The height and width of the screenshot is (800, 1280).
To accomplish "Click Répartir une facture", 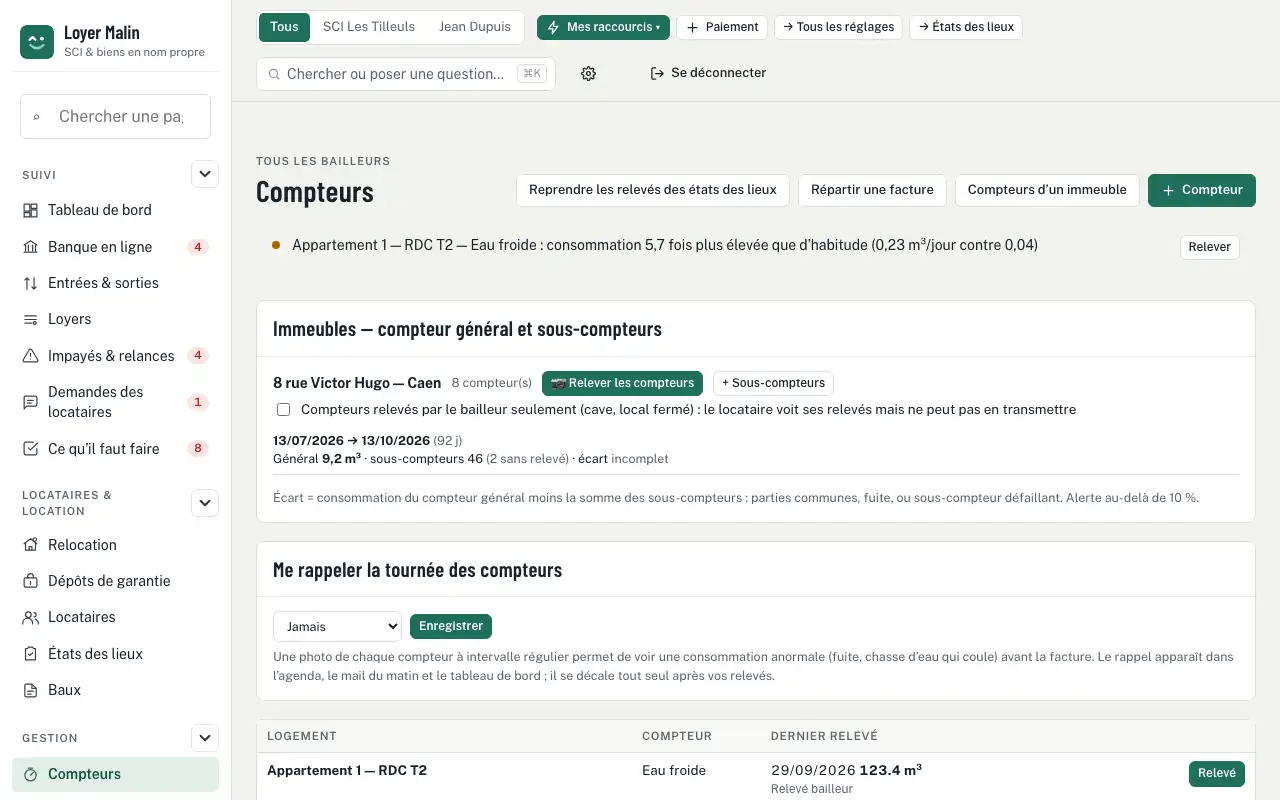I will (872, 190).
